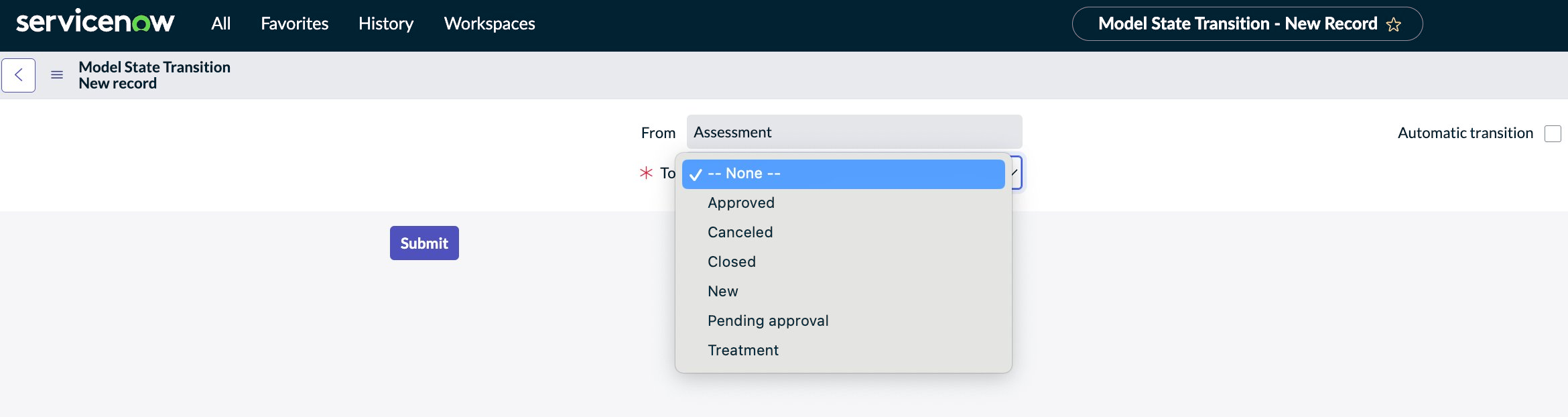Click the red mandatory asterisk beside To
The height and width of the screenshot is (417, 1568).
tap(646, 173)
